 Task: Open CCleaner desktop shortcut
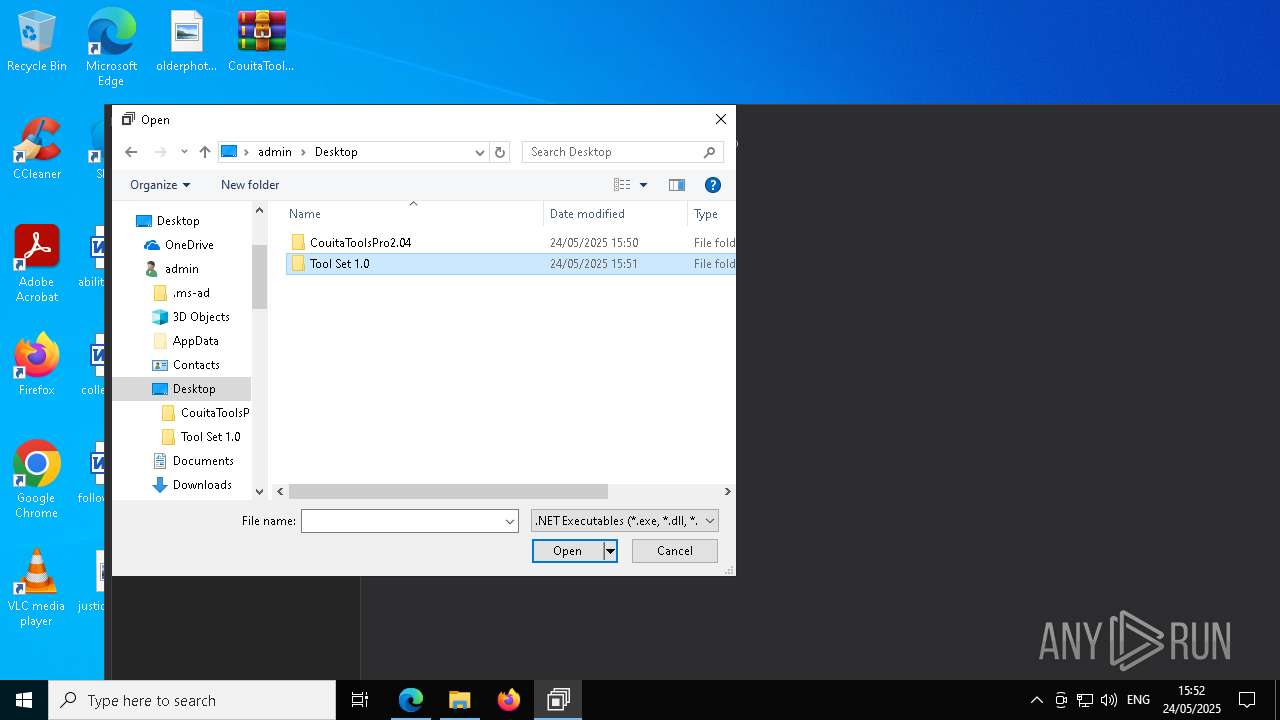37,150
